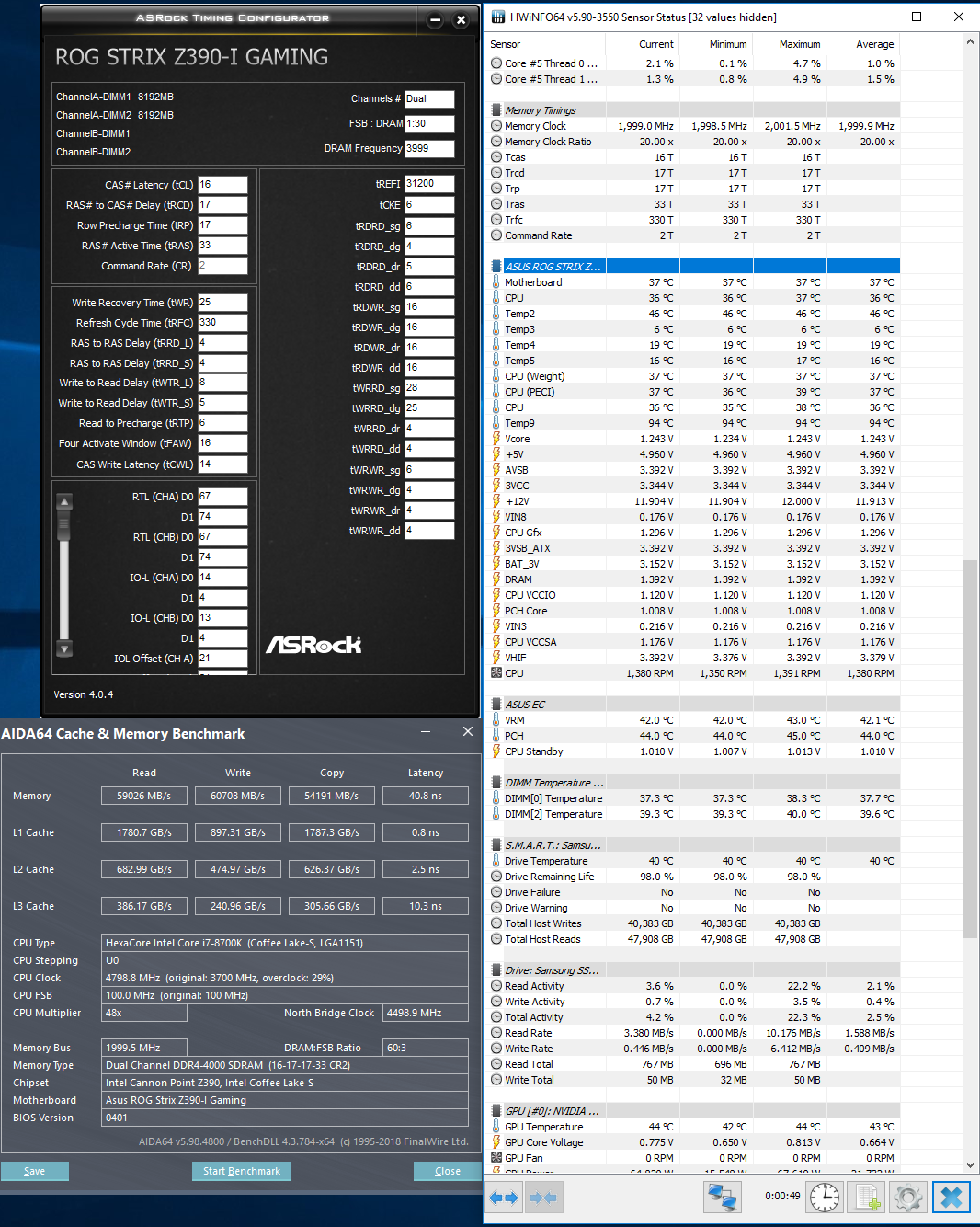This screenshot has height=1227, width=980.
Task: Select the Vcore sensor row
Action: pyautogui.click(x=694, y=439)
